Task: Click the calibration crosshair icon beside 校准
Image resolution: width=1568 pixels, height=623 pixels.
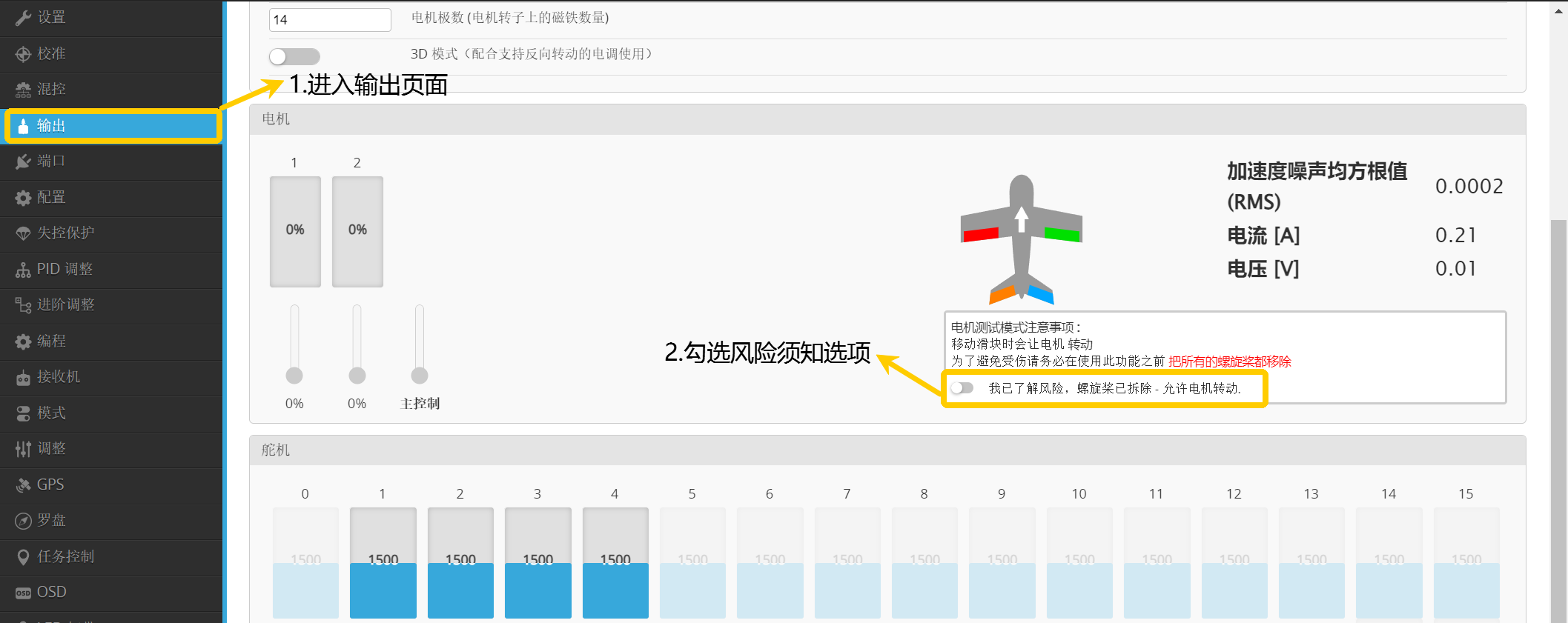Action: 23,54
